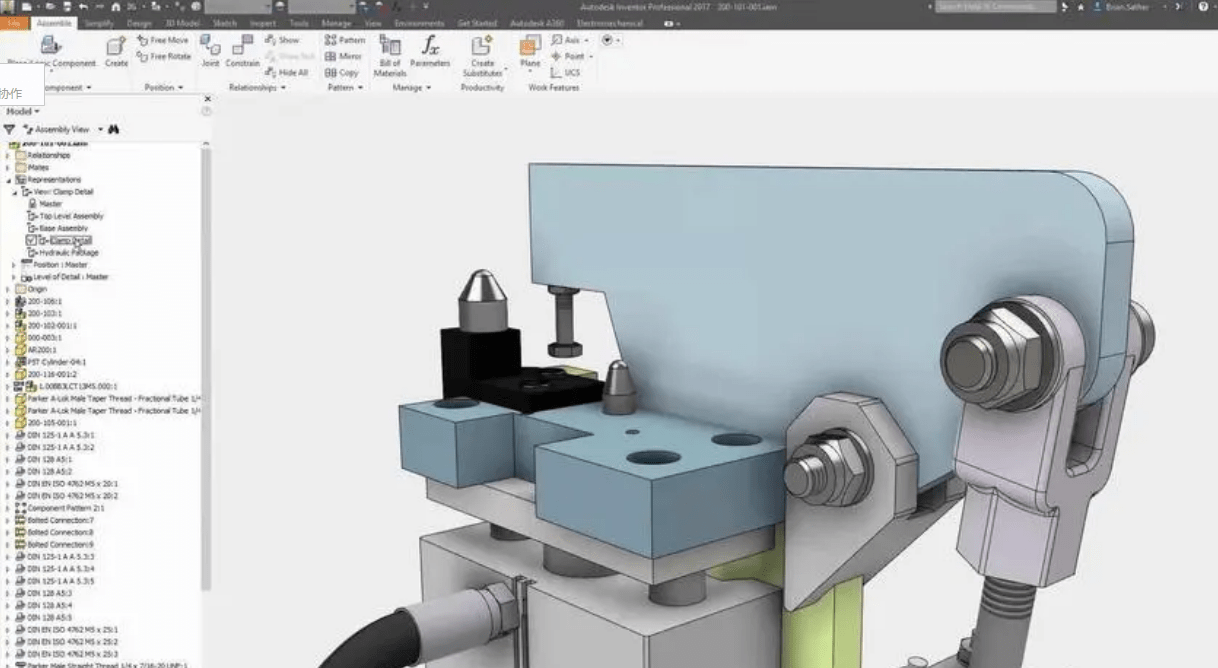Click the funnel filter icon in Model browser
The width and height of the screenshot is (1218, 668).
(10, 129)
